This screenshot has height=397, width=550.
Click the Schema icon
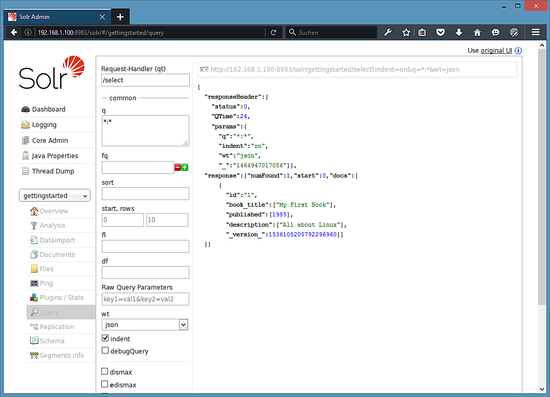pos(34,341)
